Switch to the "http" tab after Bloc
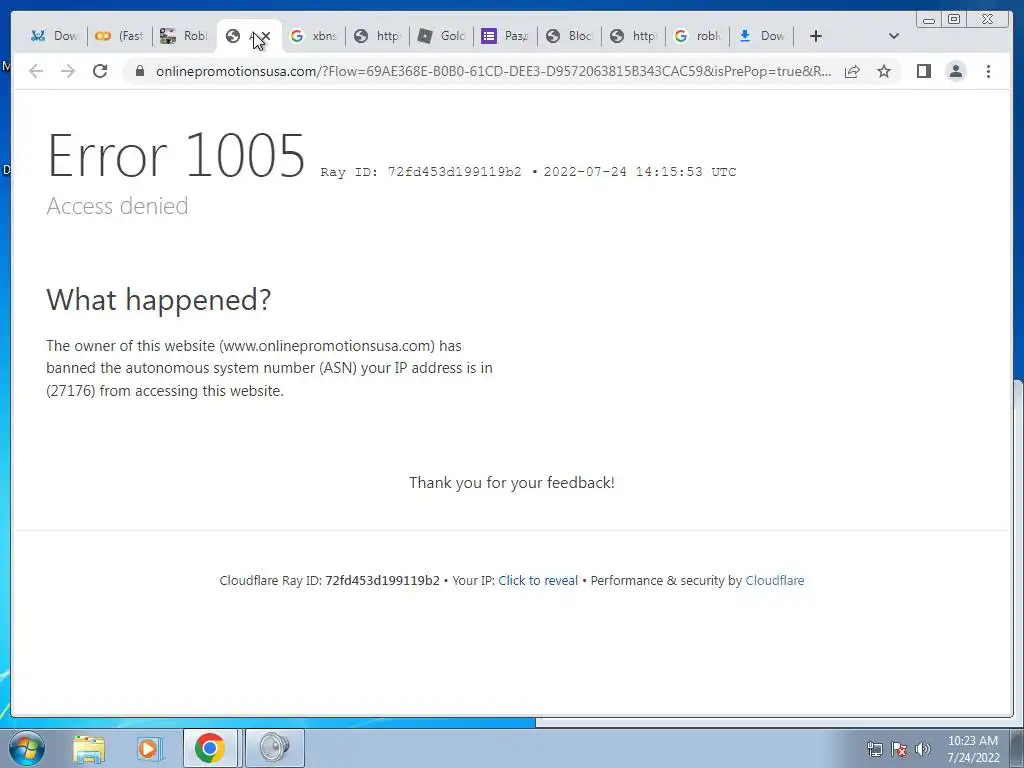The image size is (1024, 768). coord(633,36)
